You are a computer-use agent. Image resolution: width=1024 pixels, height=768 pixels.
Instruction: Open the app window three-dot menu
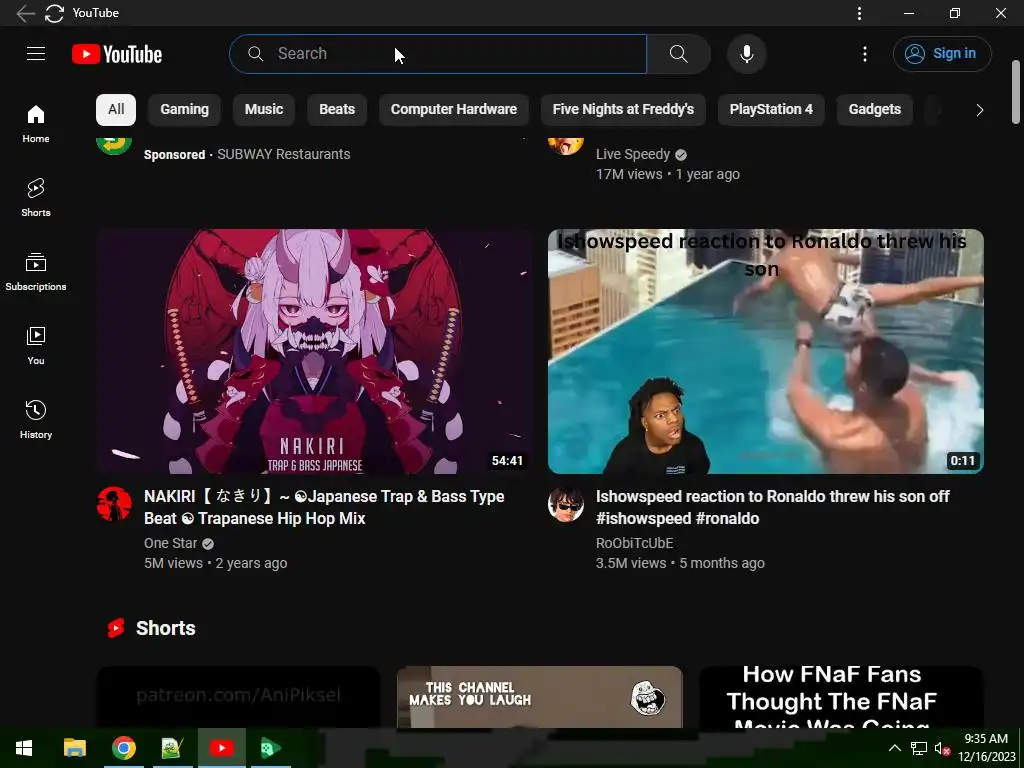(x=859, y=13)
